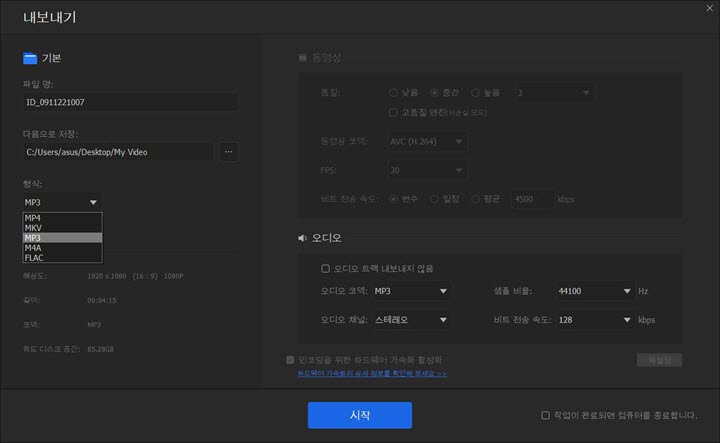Open the quality level dropdown showing 3
The width and height of the screenshot is (720, 443).
[x=553, y=93]
